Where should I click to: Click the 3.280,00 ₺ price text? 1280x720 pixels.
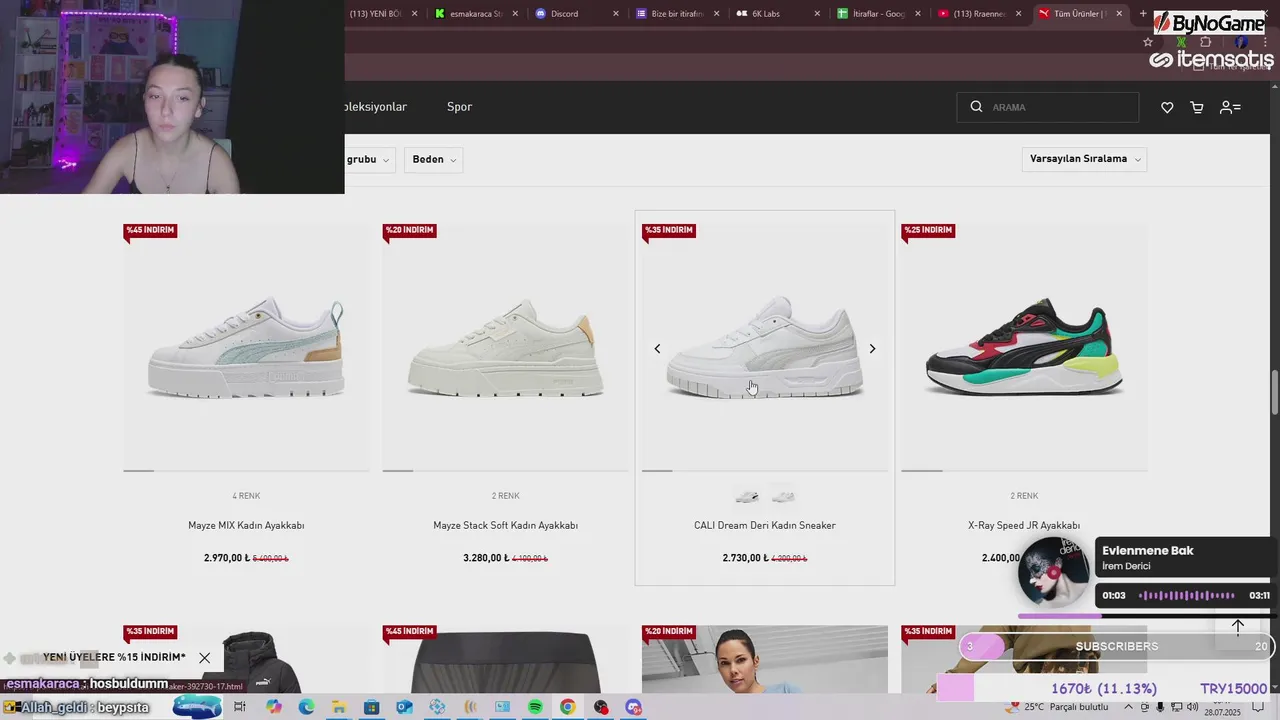coord(486,558)
